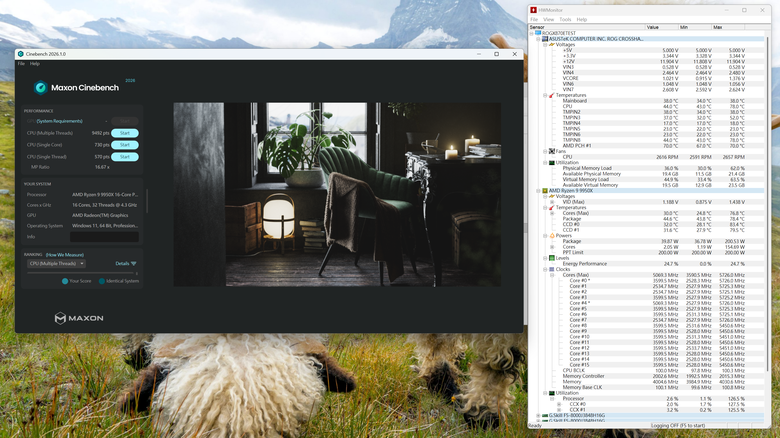Image resolution: width=780 pixels, height=438 pixels.
Task: Show ranking Details in Cinebench
Action: (125, 264)
